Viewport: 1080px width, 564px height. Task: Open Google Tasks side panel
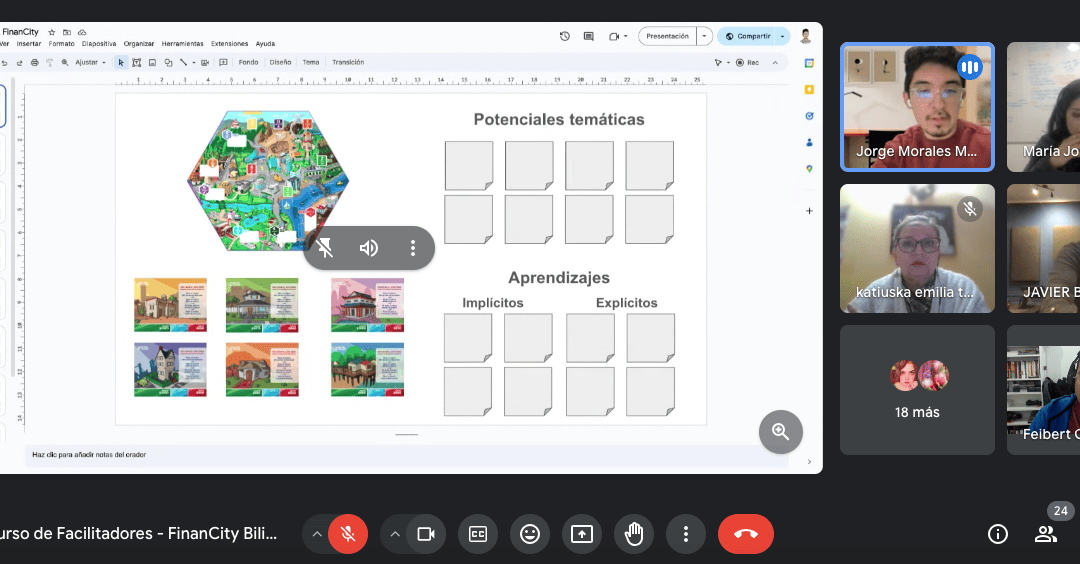tap(809, 116)
